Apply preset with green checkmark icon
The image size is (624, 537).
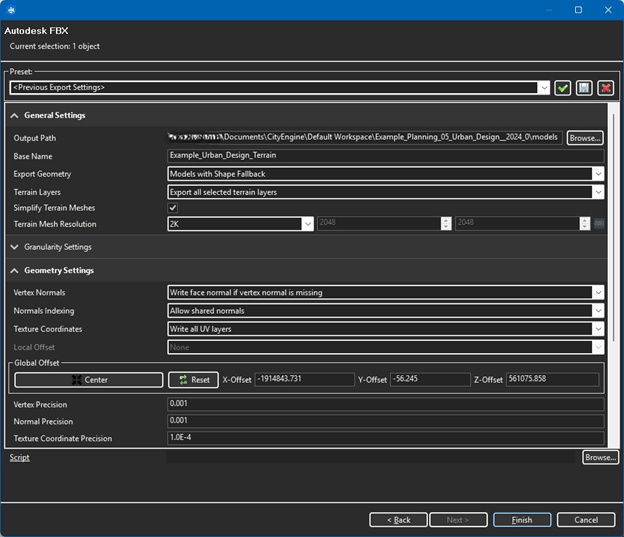[x=562, y=88]
